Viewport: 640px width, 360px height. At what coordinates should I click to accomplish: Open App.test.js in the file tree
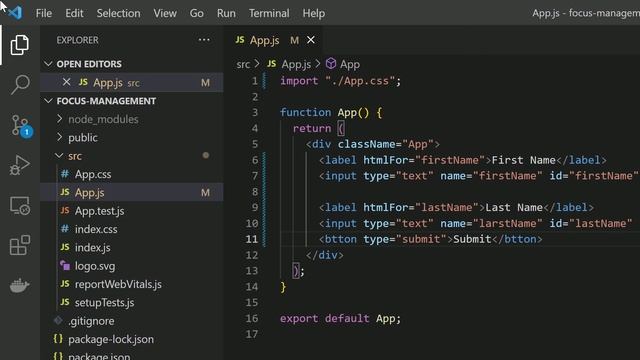click(99, 211)
